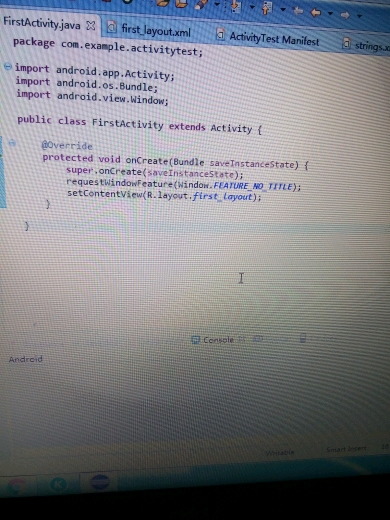The height and width of the screenshot is (520, 390).
Task: Open the green K app in taskbar
Action: coord(59,484)
